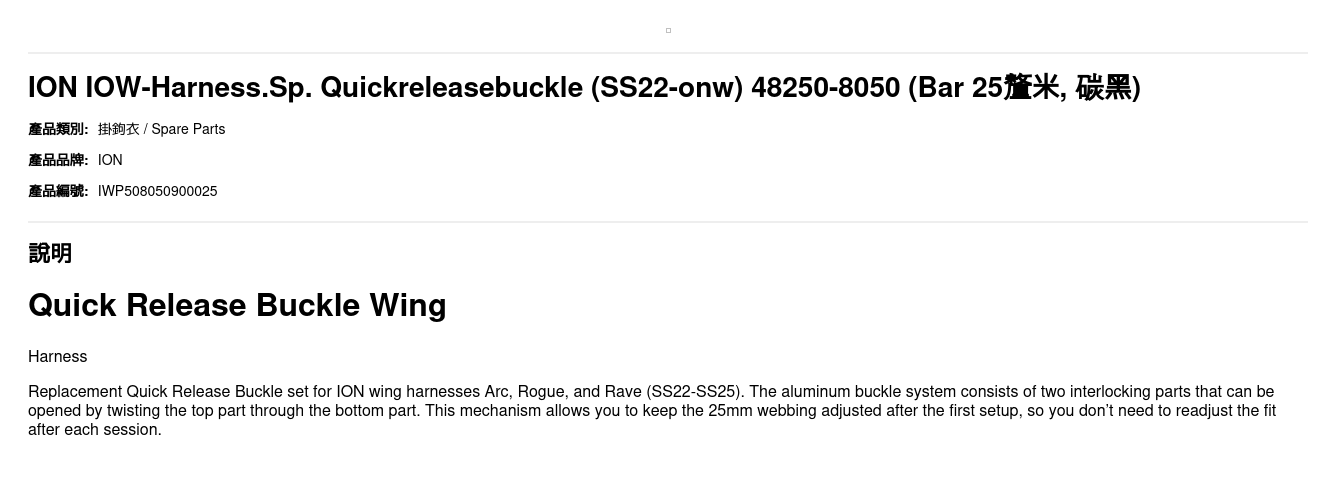Select the 產品品牌 label
The height and width of the screenshot is (485, 1328).
[x=58, y=160]
